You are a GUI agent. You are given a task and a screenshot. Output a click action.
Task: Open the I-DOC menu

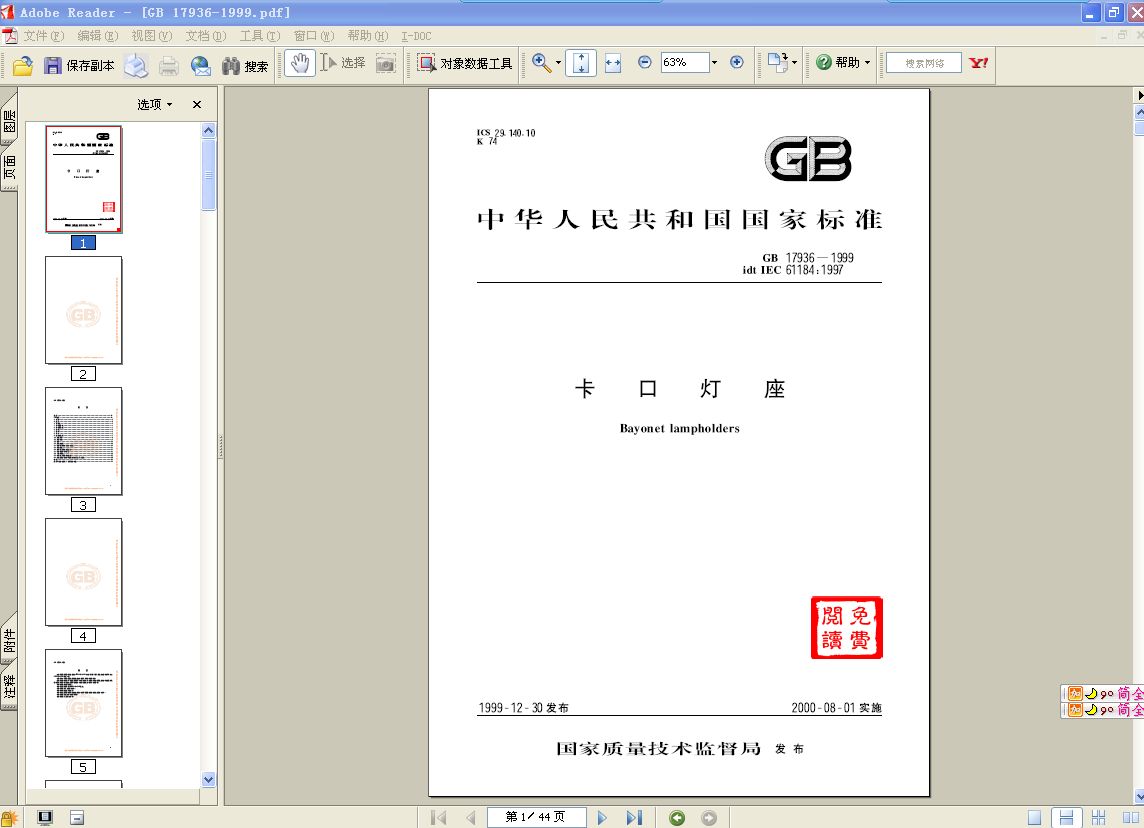click(x=416, y=36)
